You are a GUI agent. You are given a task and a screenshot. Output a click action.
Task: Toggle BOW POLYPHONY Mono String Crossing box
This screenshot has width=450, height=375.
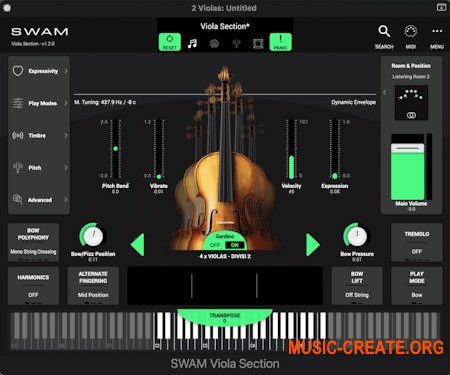(x=33, y=242)
